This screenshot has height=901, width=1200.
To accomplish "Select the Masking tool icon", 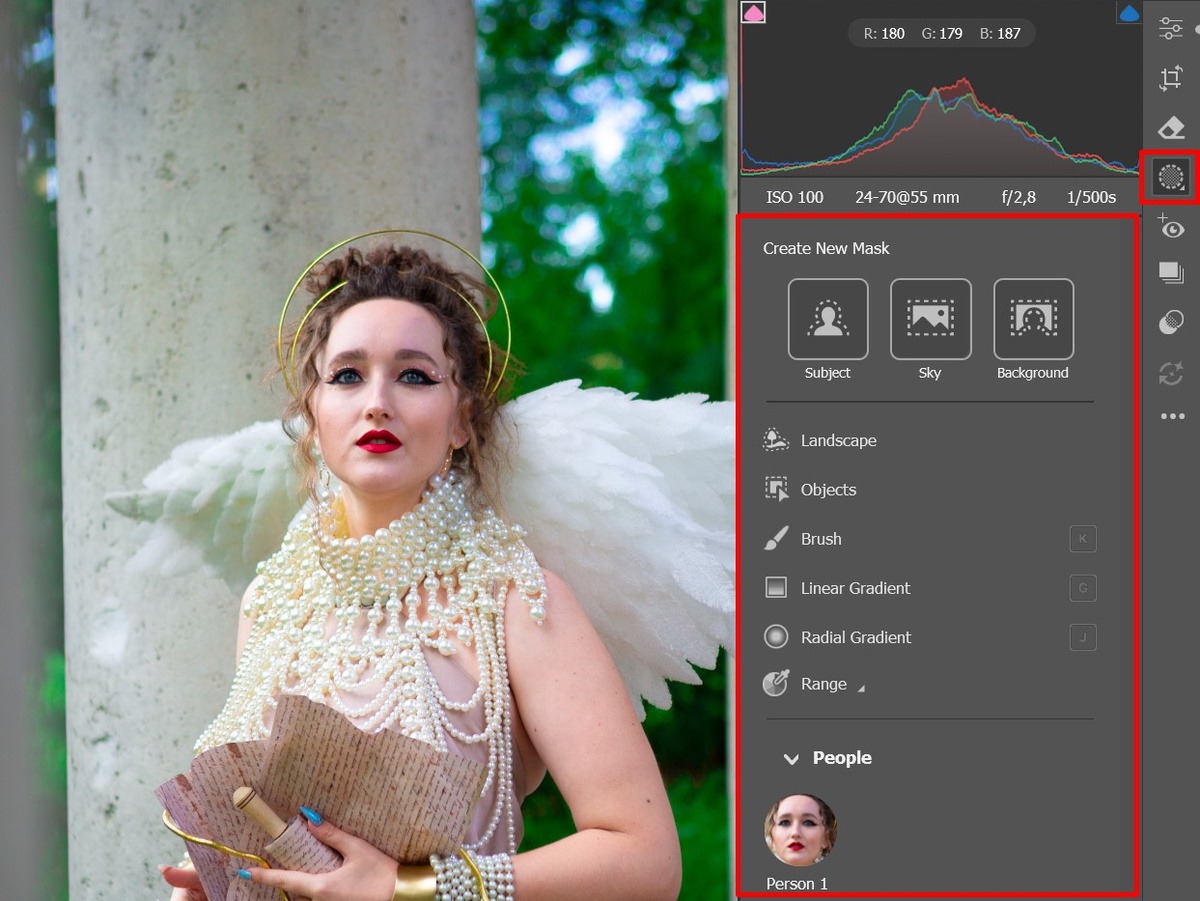I will coord(1170,178).
